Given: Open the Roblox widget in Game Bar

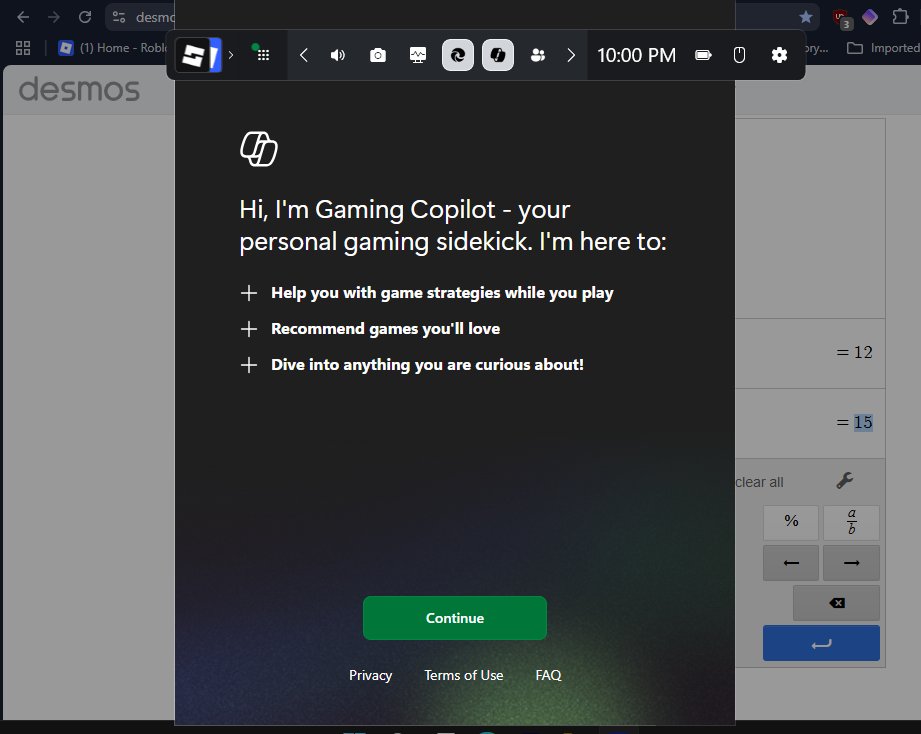Looking at the screenshot, I should (x=199, y=55).
